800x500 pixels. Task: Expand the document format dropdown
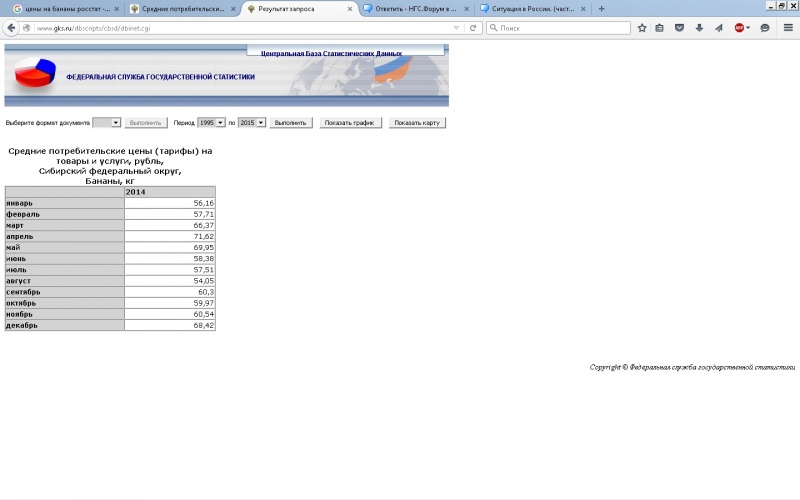107,123
